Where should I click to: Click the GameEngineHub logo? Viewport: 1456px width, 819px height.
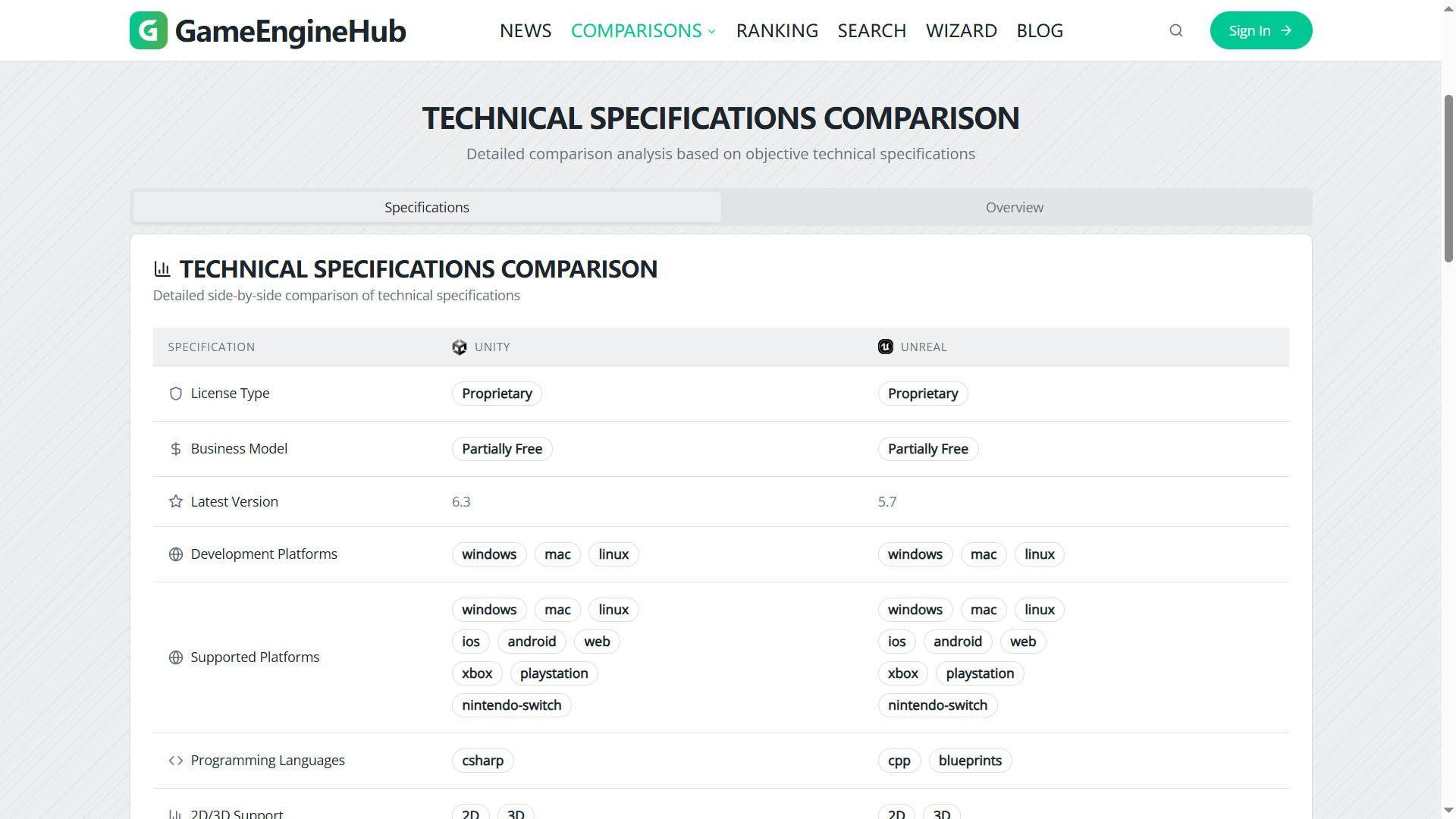click(x=267, y=30)
